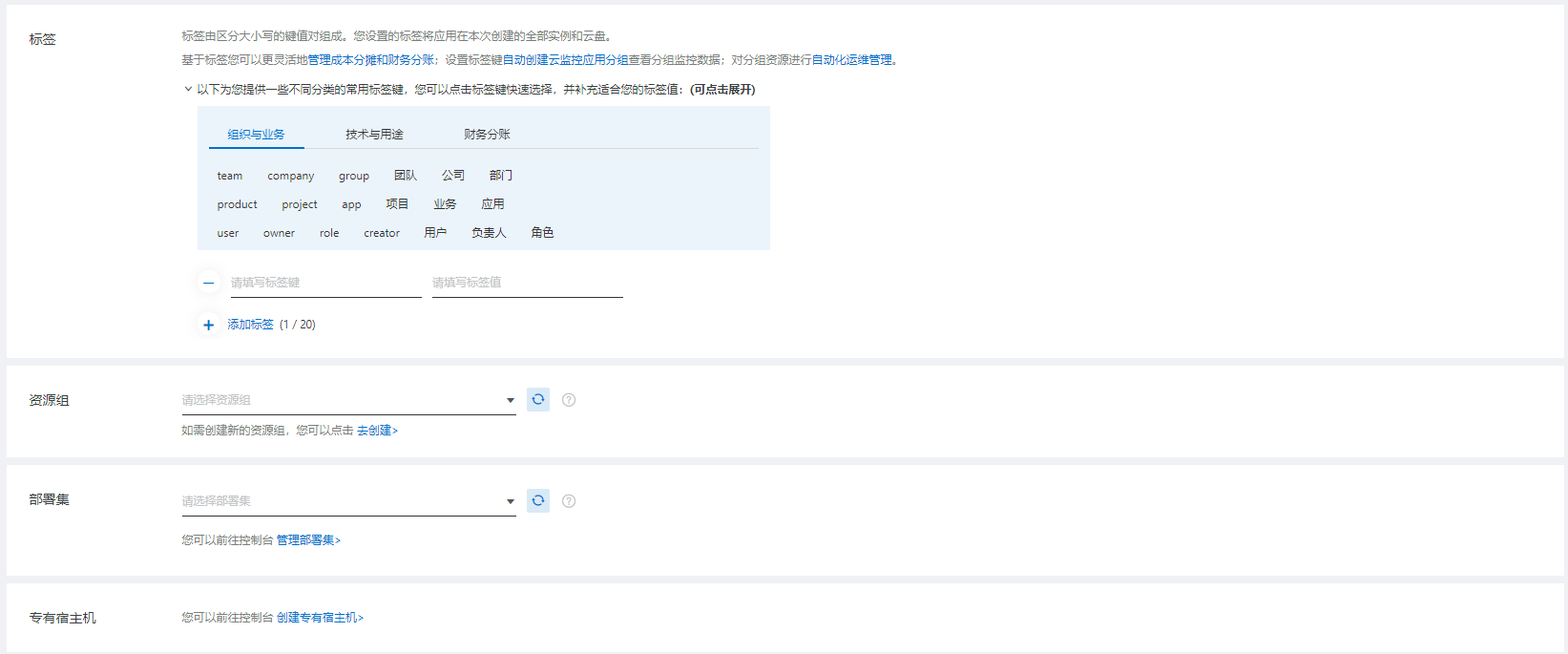Refresh the deployment set list
Image resolution: width=1568 pixels, height=654 pixels.
[x=538, y=501]
